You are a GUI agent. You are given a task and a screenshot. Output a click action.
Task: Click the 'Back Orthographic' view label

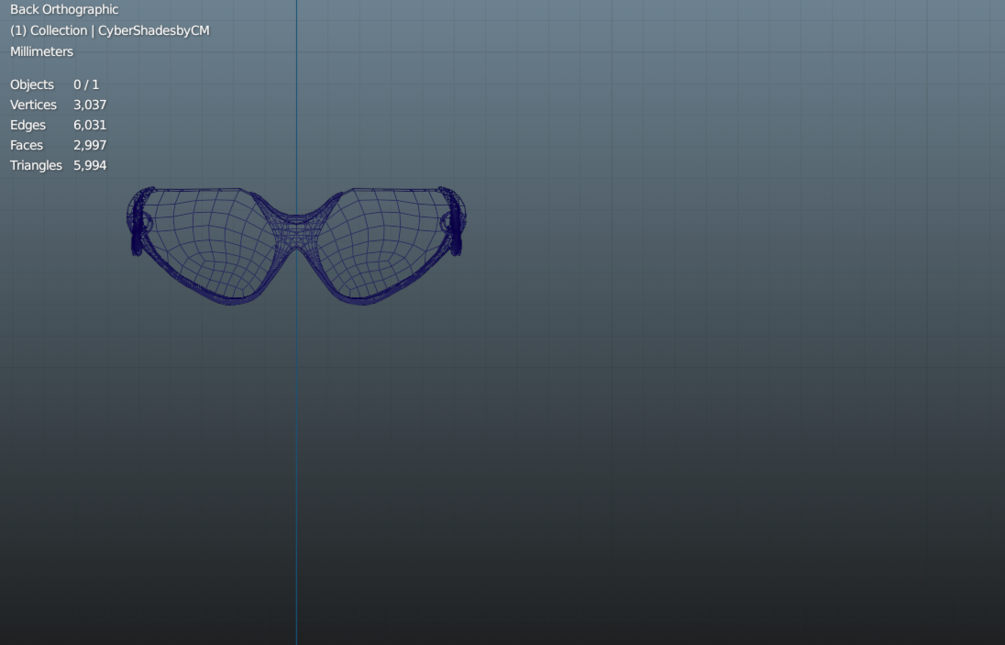[64, 10]
